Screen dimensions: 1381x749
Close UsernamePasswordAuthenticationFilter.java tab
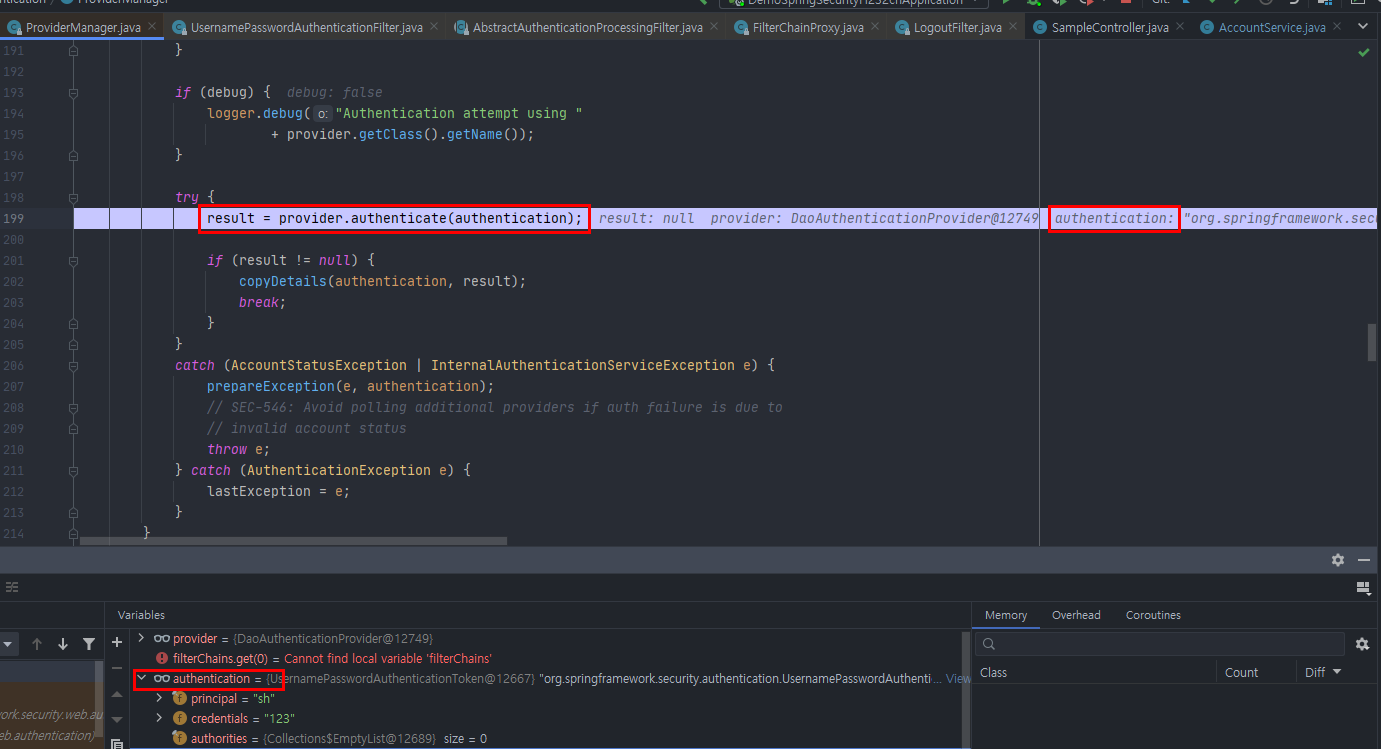coord(434,27)
